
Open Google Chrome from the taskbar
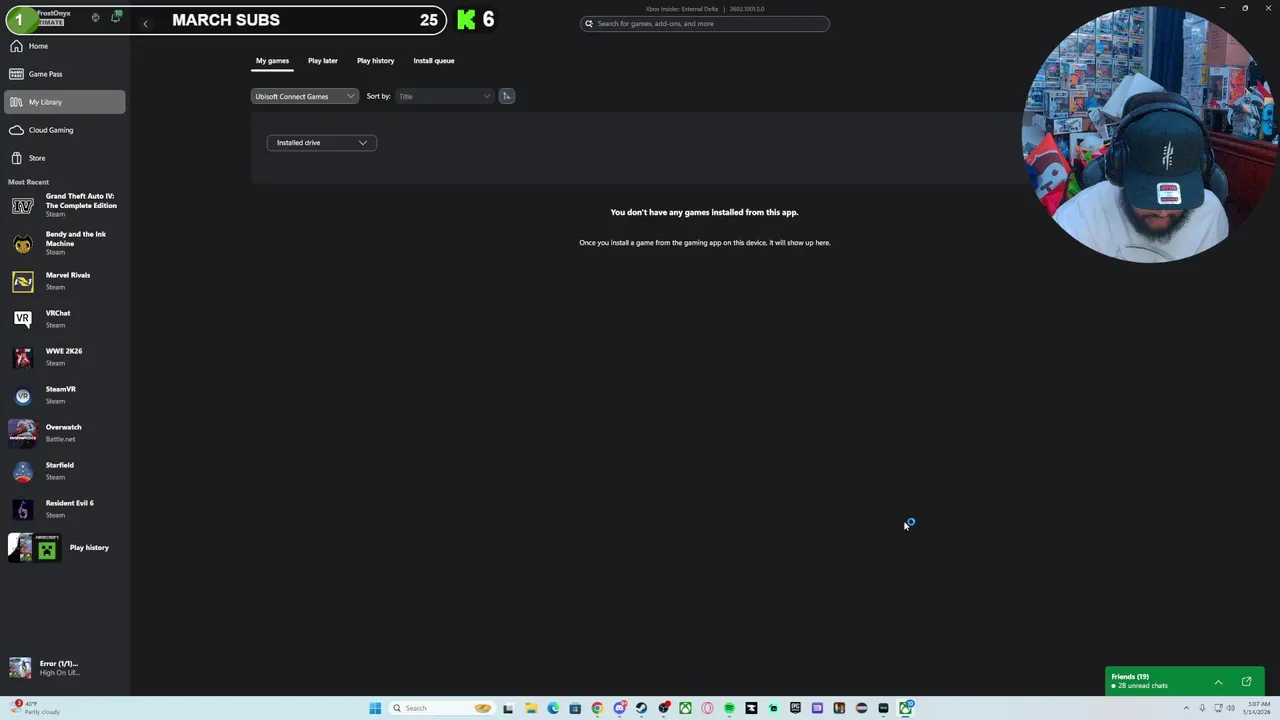[597, 708]
